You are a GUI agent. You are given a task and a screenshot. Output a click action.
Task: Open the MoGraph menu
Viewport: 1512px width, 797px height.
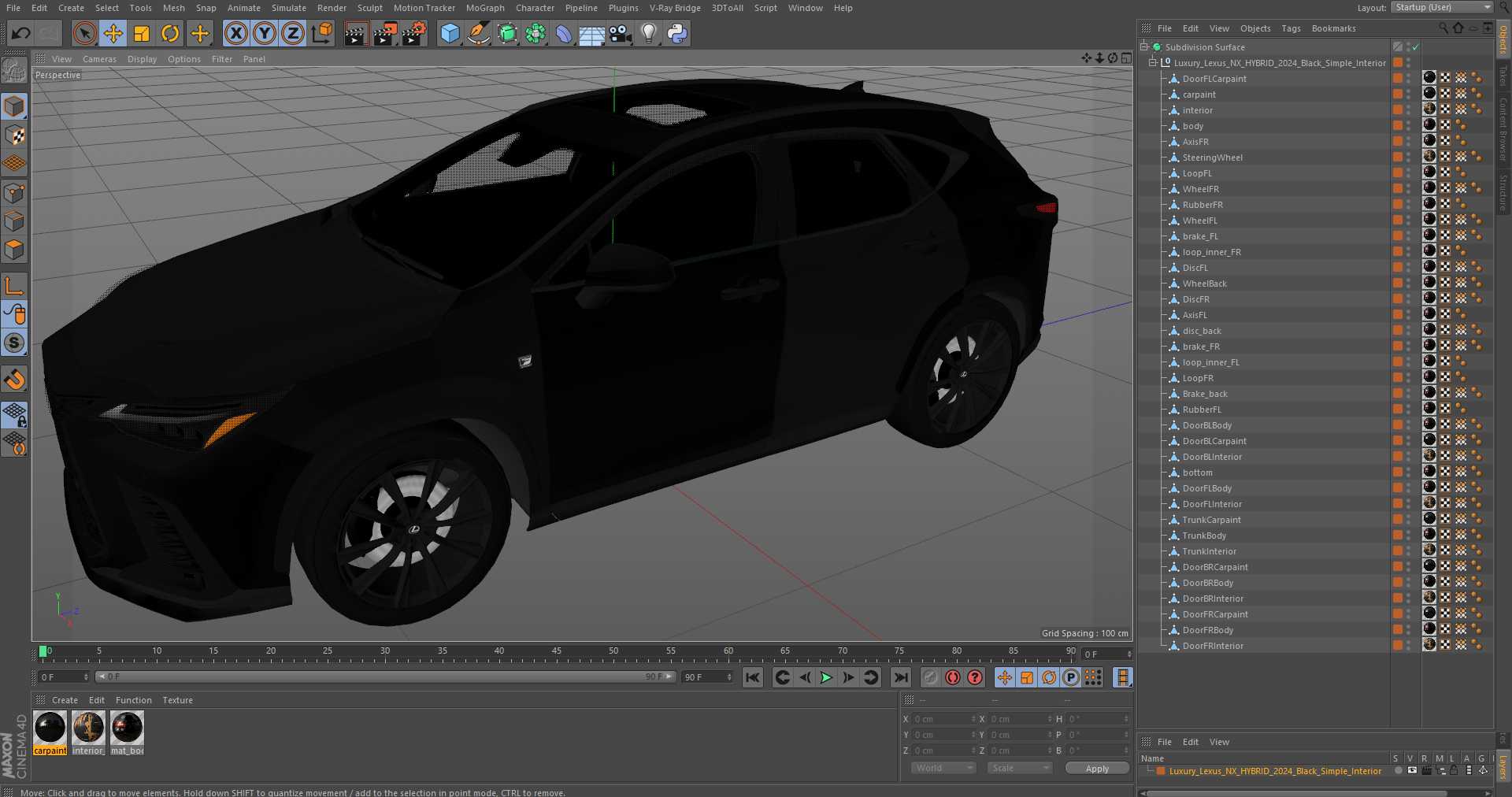tap(485, 8)
